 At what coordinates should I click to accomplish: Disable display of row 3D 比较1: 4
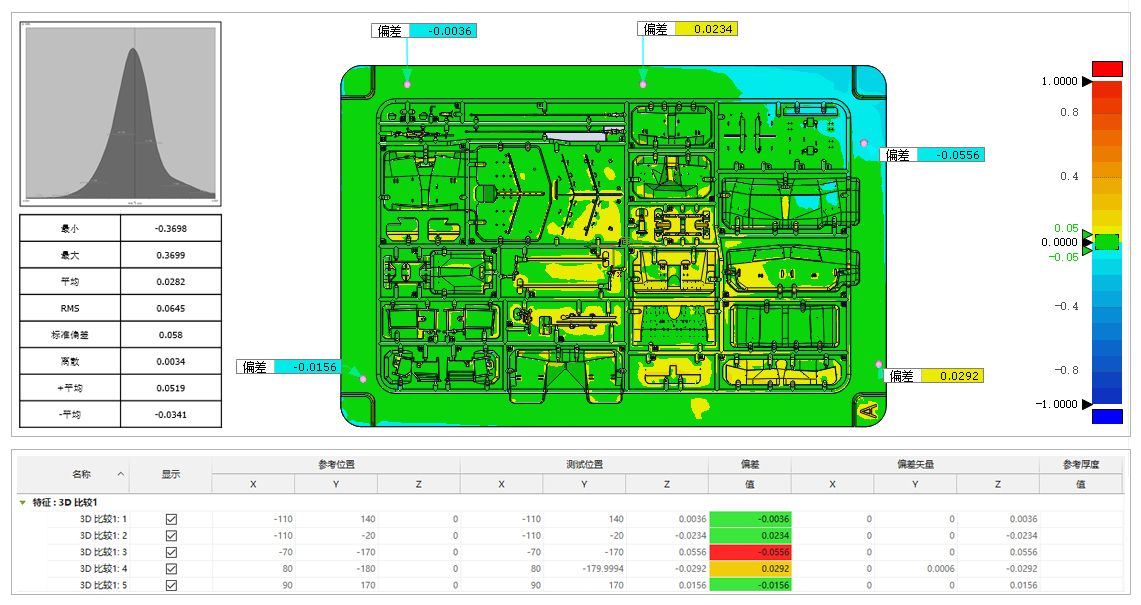click(x=171, y=569)
